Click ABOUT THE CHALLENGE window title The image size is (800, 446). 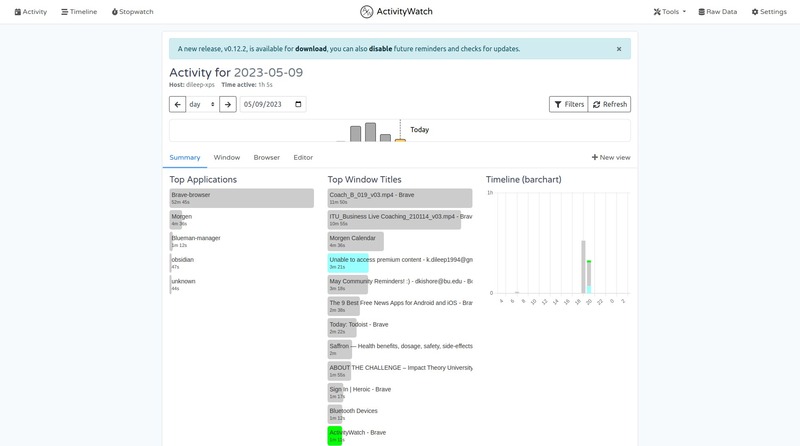[400, 371]
